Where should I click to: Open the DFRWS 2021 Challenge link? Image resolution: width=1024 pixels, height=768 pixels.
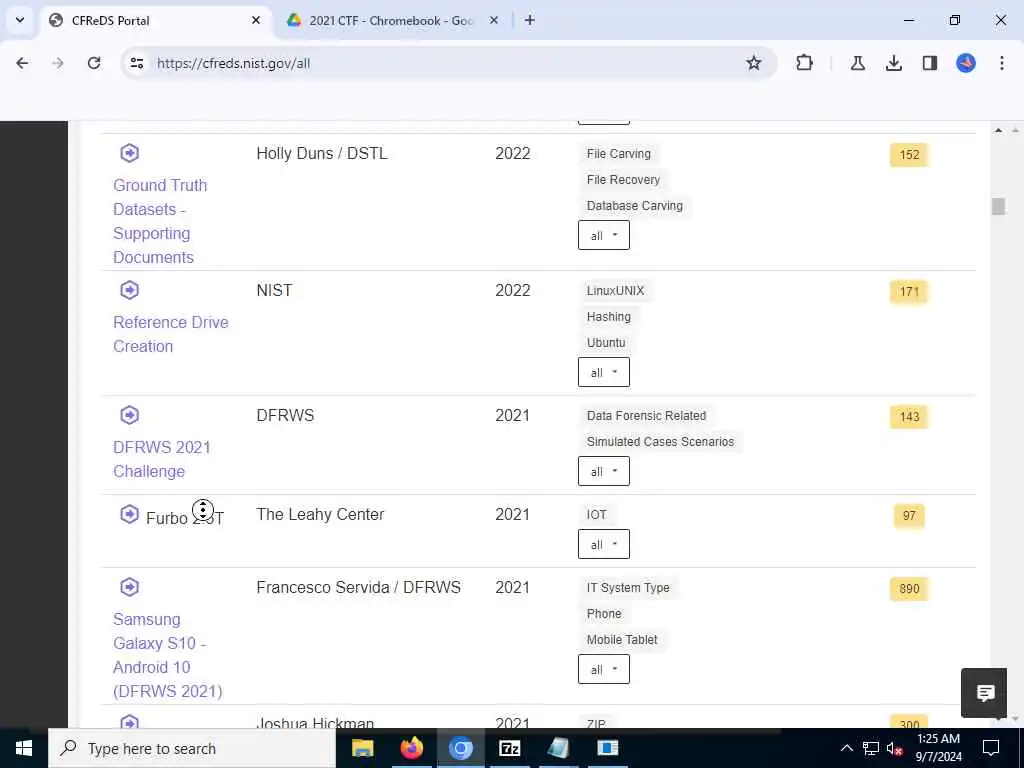(x=162, y=459)
